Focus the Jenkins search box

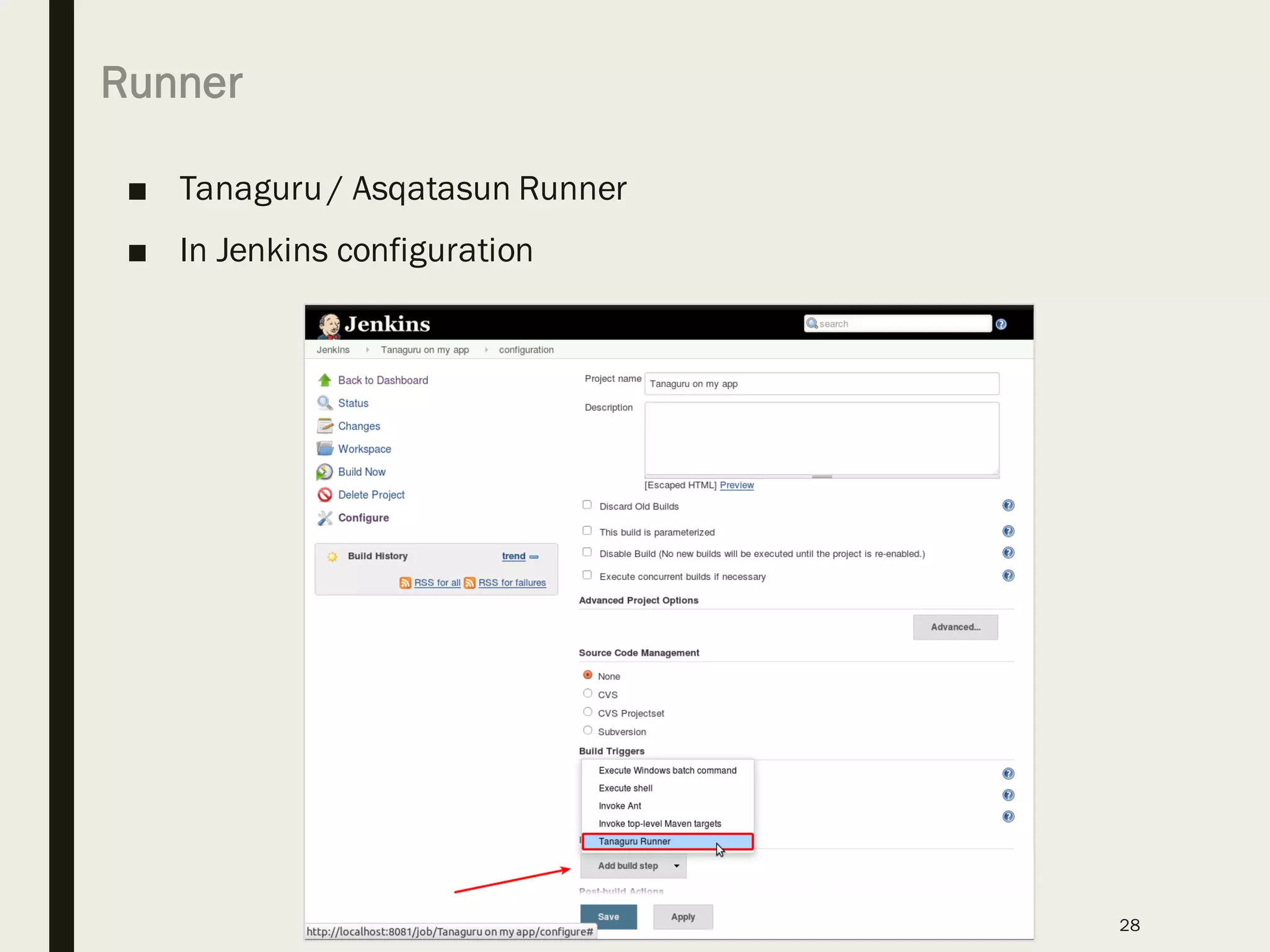[898, 324]
